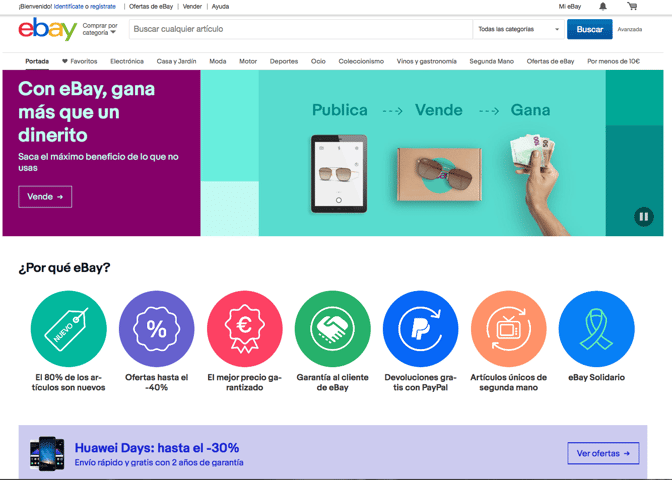Click the TV second-hand items icon

click(509, 329)
